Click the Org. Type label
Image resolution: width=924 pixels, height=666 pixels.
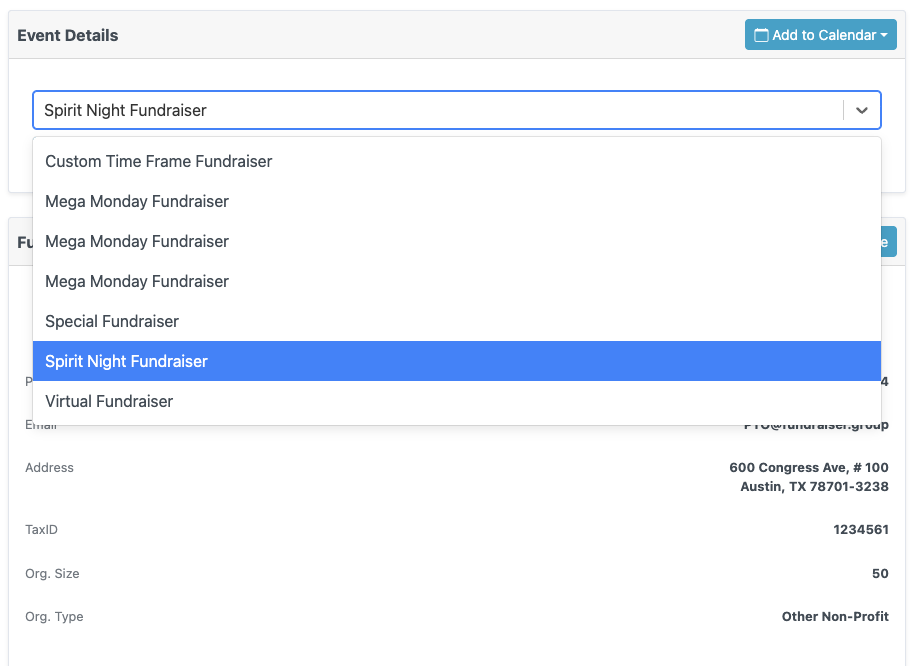click(54, 616)
